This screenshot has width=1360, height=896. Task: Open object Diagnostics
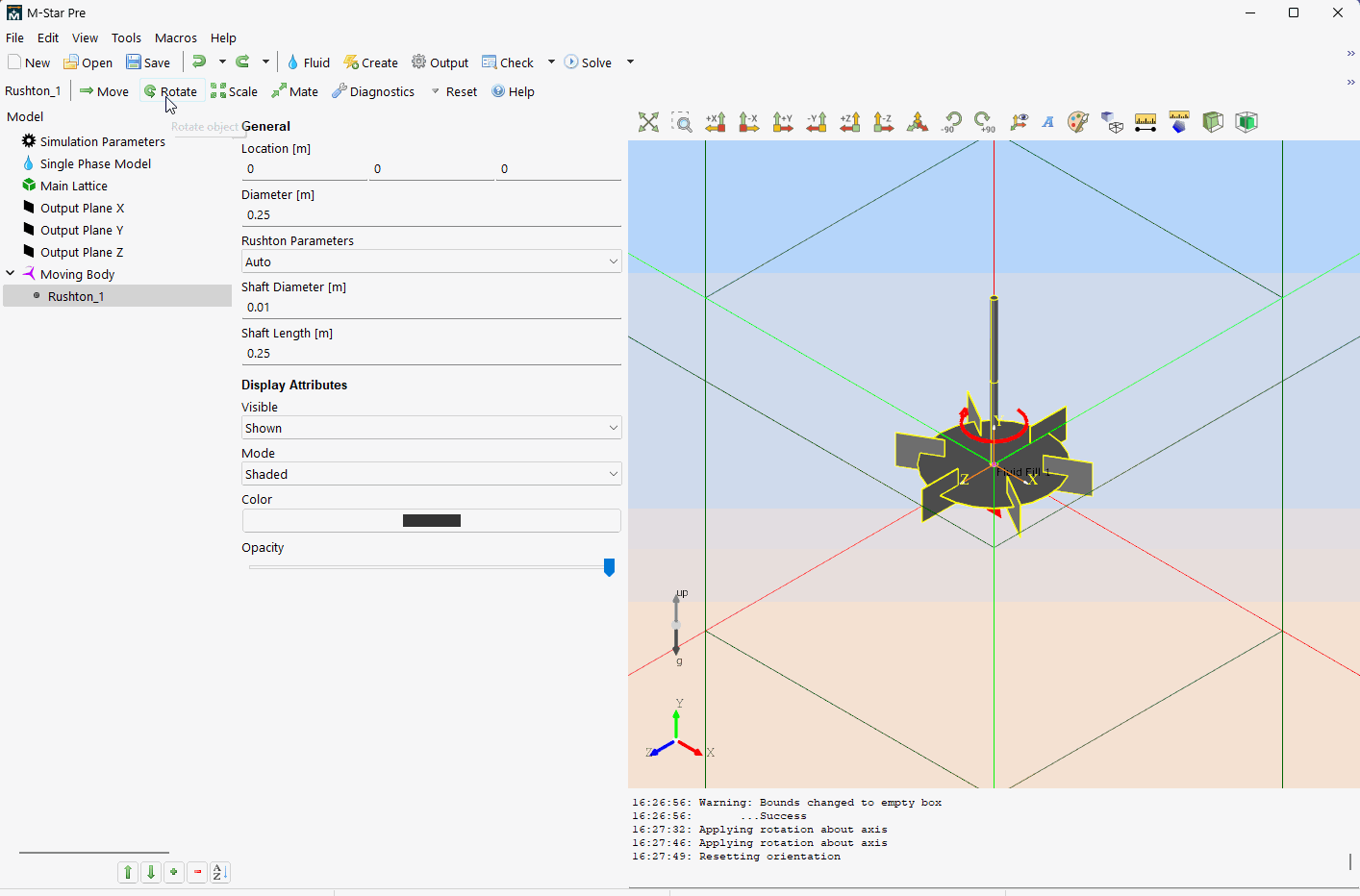[373, 91]
